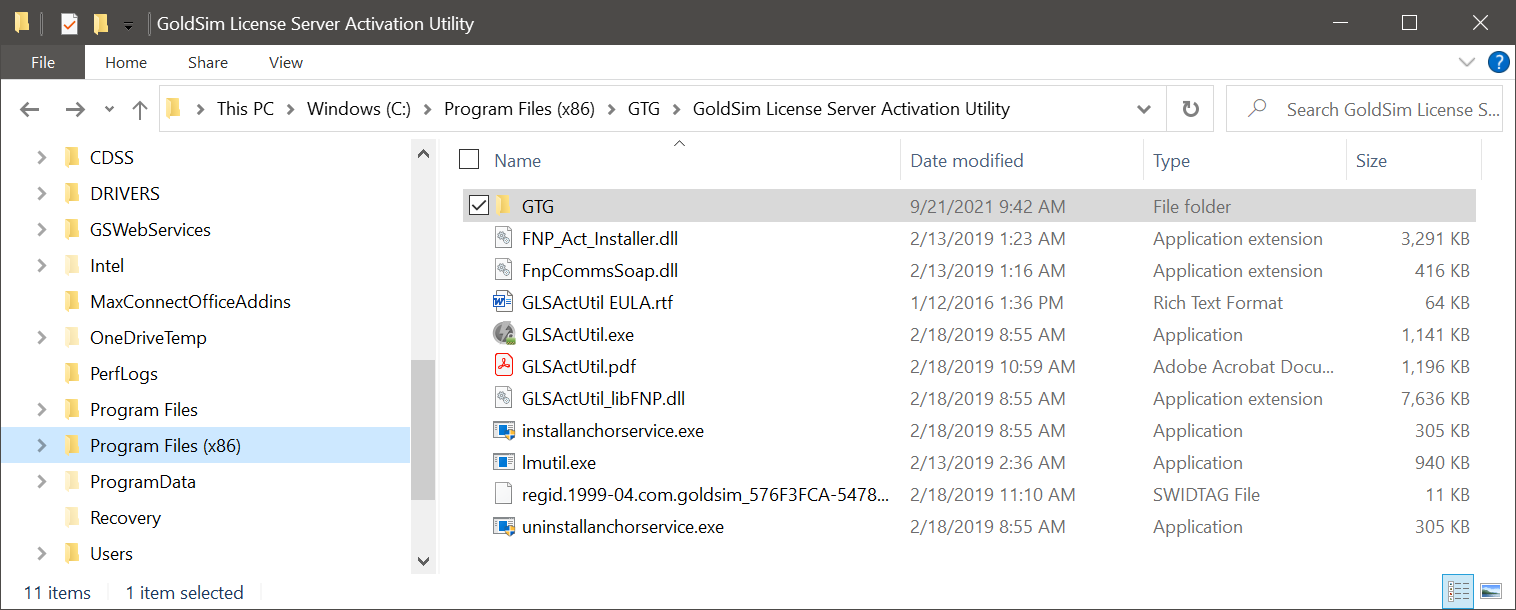The height and width of the screenshot is (610, 1516).
Task: Uncheck the GTG folder checkbox
Action: (x=479, y=206)
